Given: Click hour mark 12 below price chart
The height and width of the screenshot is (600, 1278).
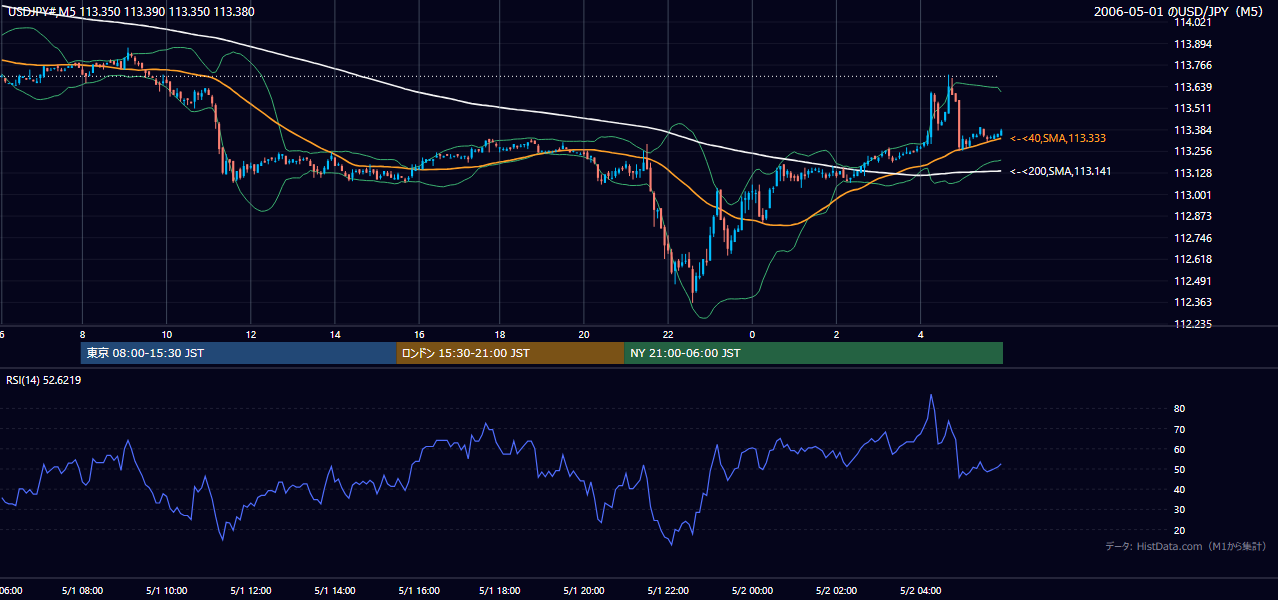Looking at the screenshot, I should [x=251, y=335].
